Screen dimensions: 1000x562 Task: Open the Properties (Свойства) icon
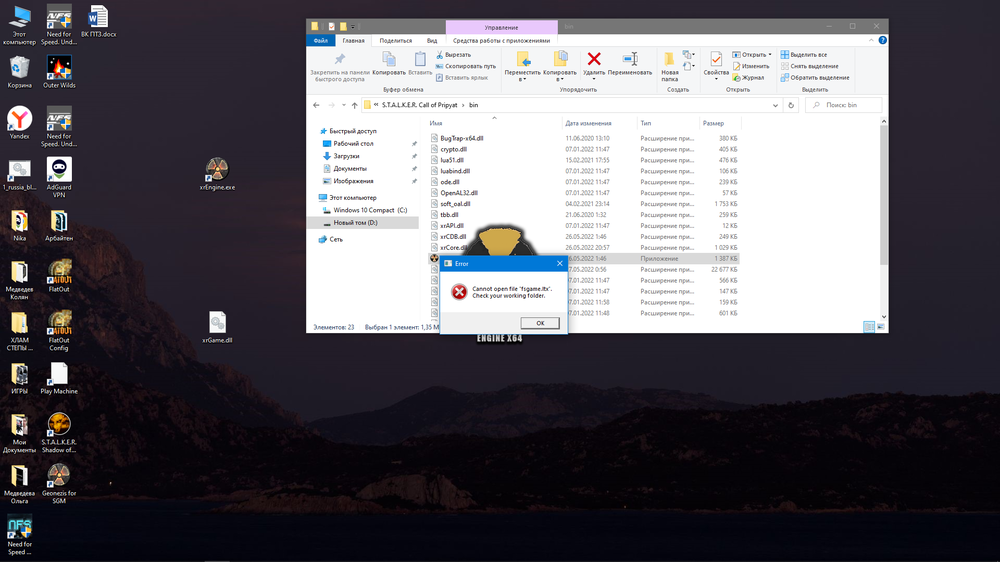[716, 61]
